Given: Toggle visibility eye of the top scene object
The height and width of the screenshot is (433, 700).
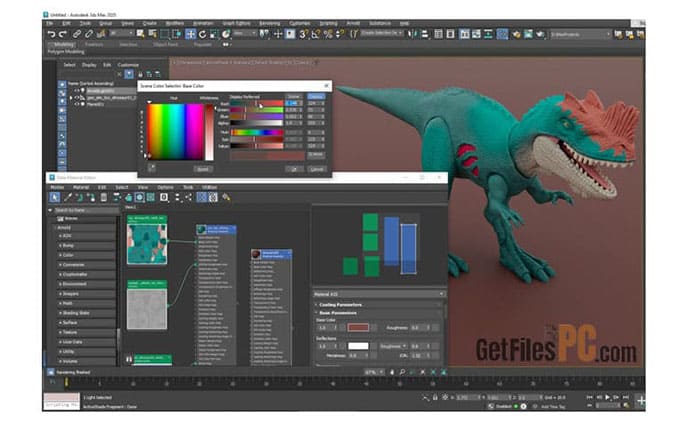Looking at the screenshot, I should point(77,91).
